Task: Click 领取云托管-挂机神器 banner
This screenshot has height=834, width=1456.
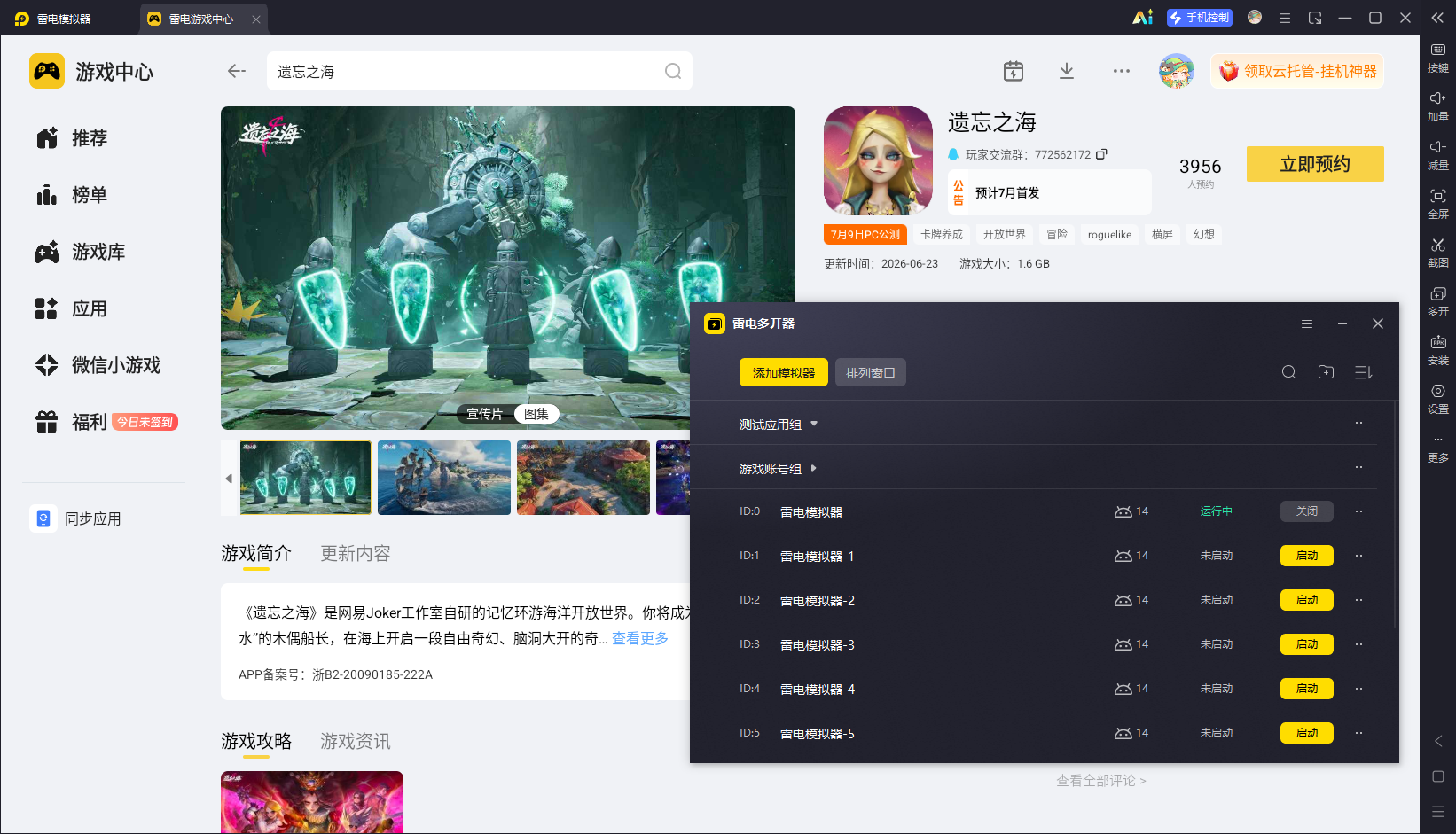Action: 1297,71
